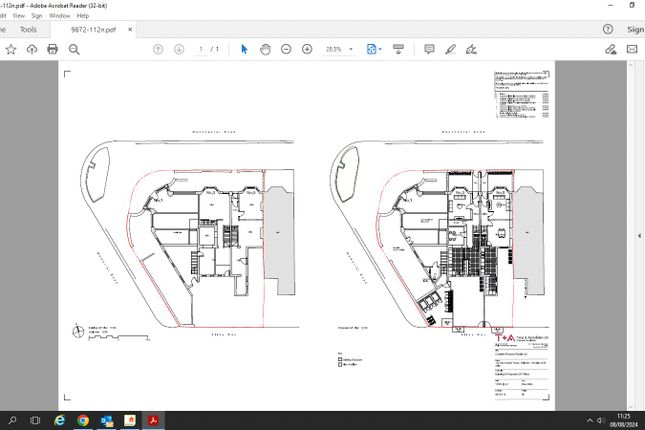Select the arrow selection tool
The height and width of the screenshot is (430, 645).
point(244,49)
